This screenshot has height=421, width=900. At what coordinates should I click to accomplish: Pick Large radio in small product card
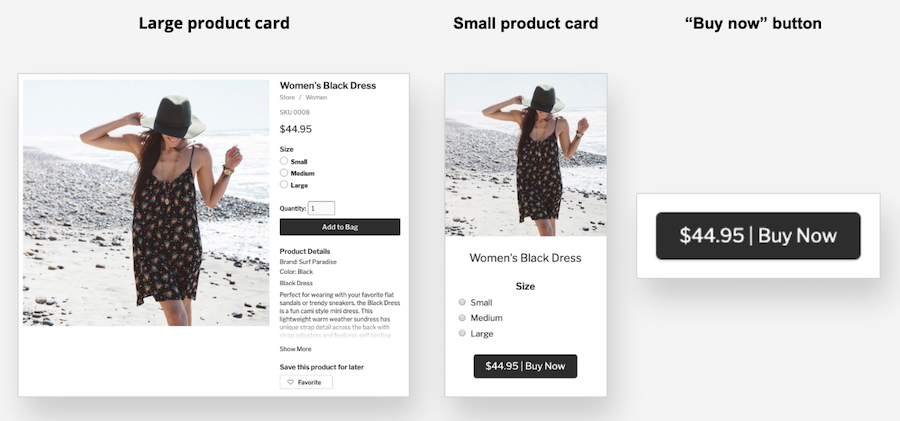pyautogui.click(x=462, y=333)
